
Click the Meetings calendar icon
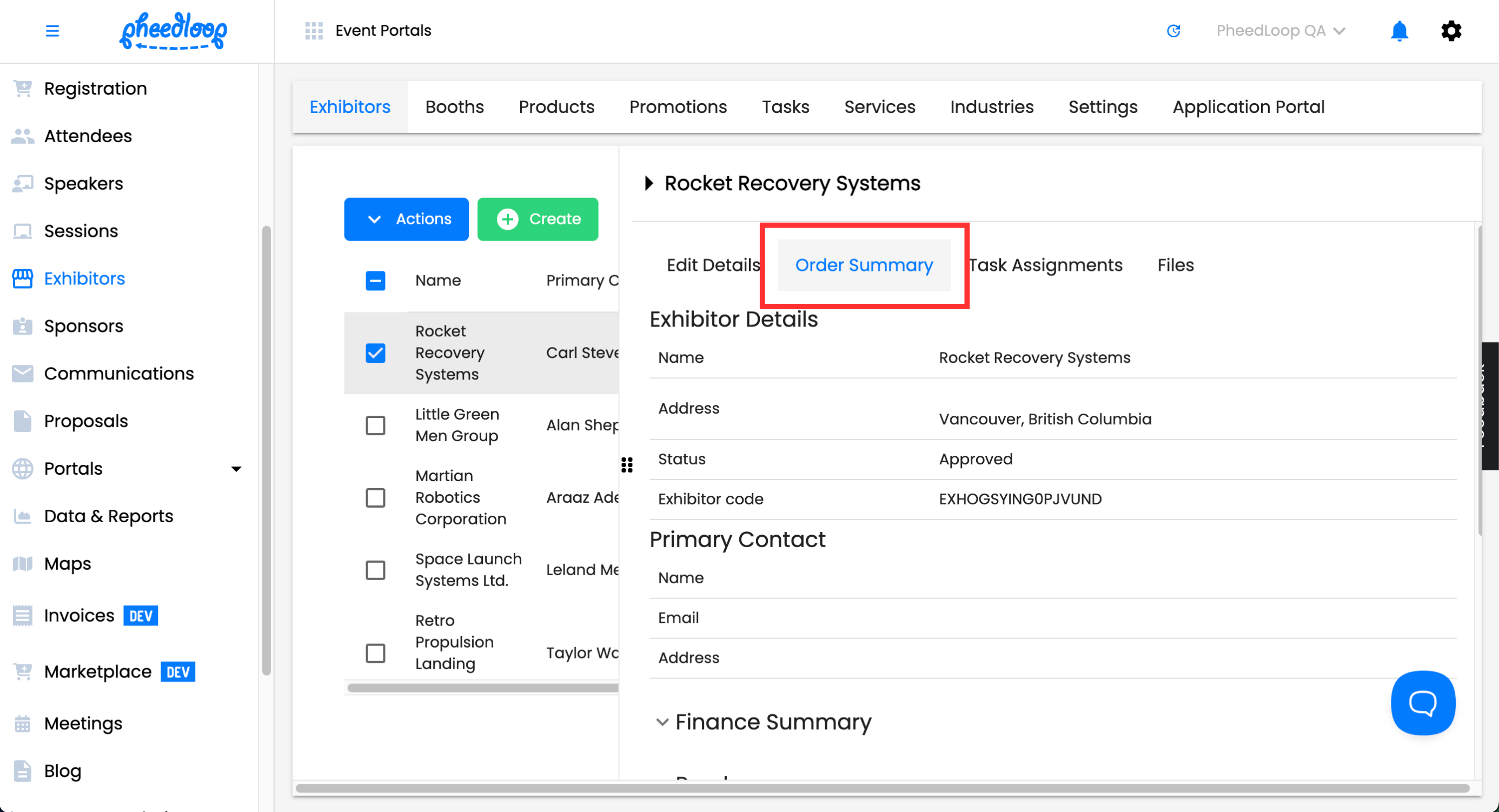click(x=22, y=723)
